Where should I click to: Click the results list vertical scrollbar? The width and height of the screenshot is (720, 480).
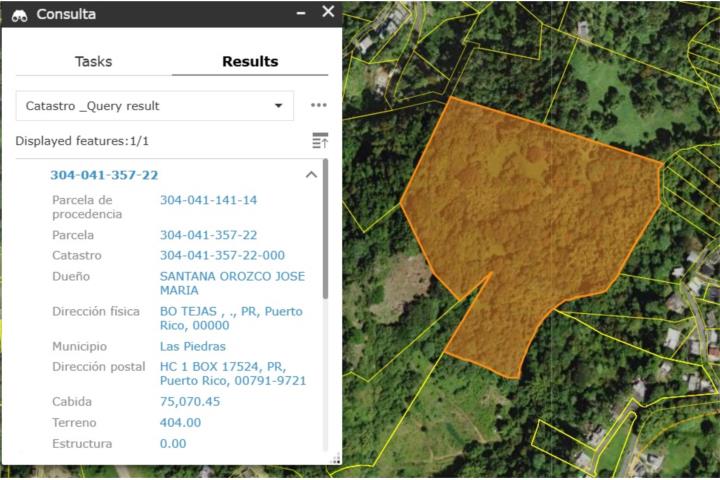tap(326, 229)
